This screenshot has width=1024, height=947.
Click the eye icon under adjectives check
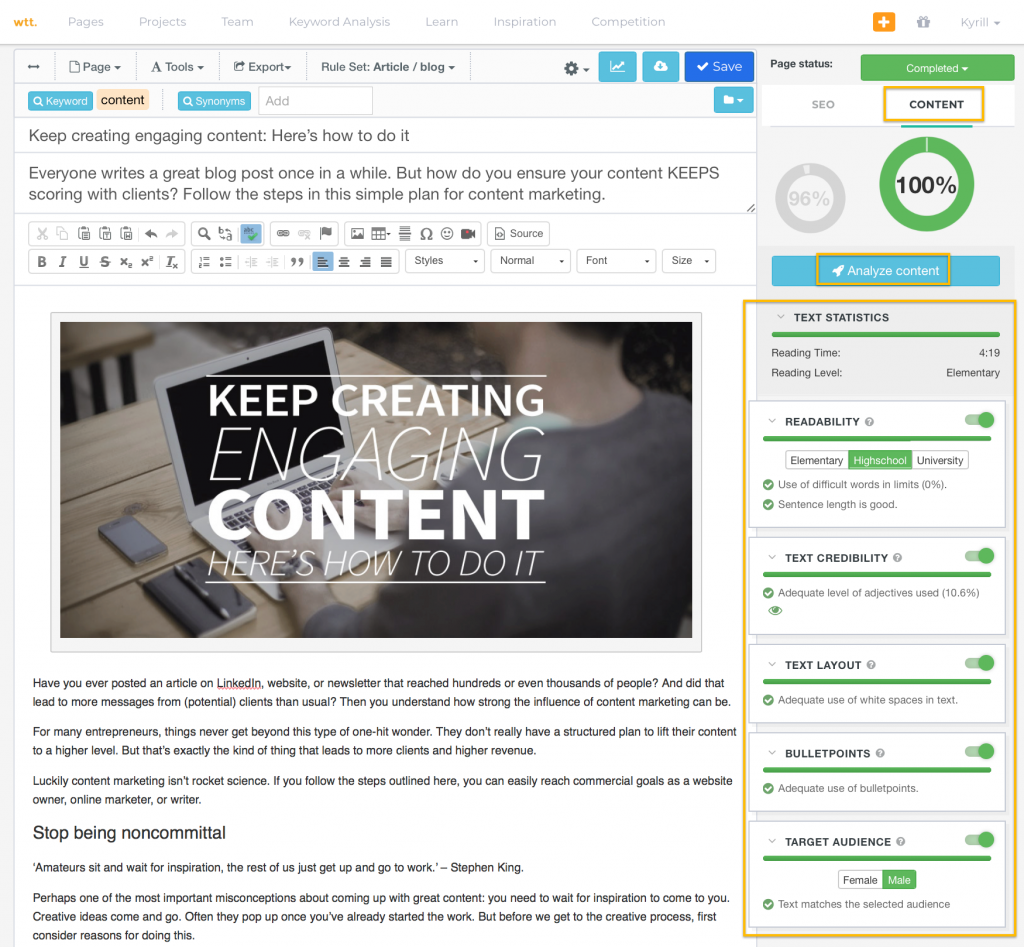coord(775,611)
